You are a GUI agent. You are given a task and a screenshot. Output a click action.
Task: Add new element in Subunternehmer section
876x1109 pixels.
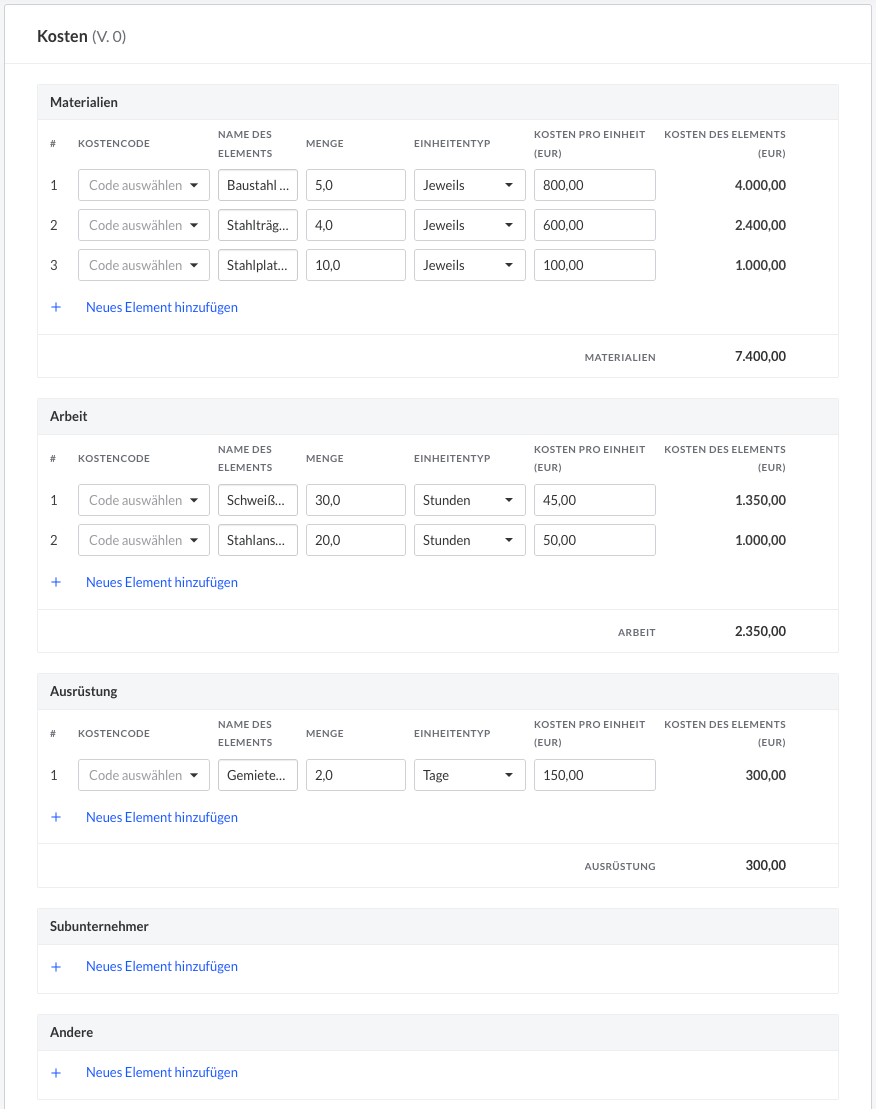[162, 966]
